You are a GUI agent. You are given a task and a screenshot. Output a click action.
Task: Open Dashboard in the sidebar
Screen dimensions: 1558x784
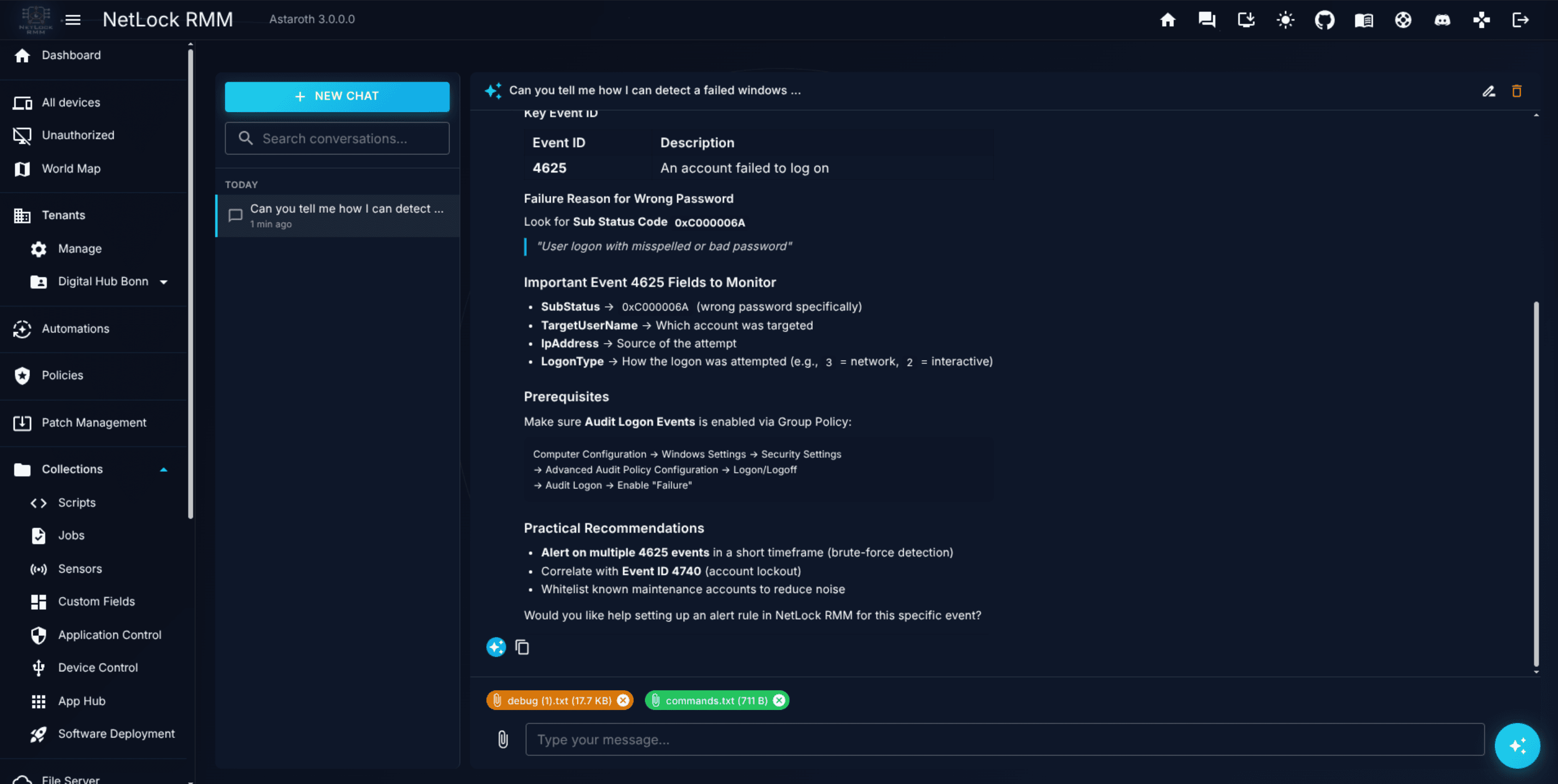pos(71,55)
